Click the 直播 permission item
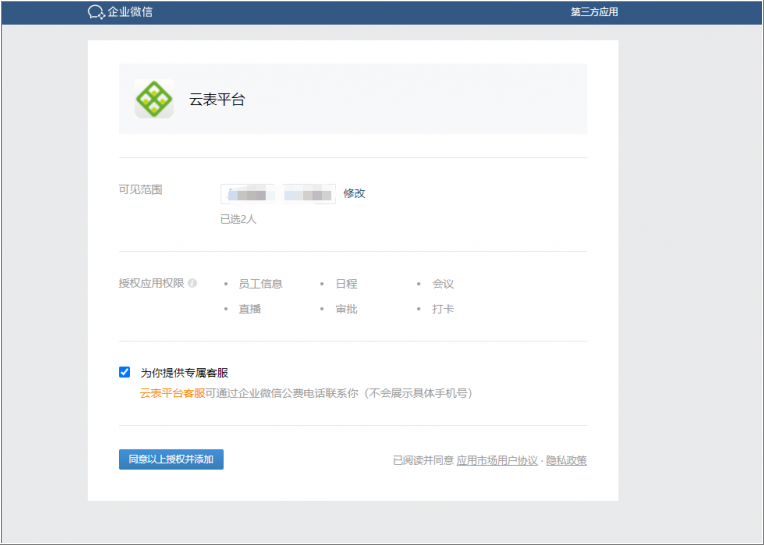This screenshot has width=764, height=545. tap(250, 309)
